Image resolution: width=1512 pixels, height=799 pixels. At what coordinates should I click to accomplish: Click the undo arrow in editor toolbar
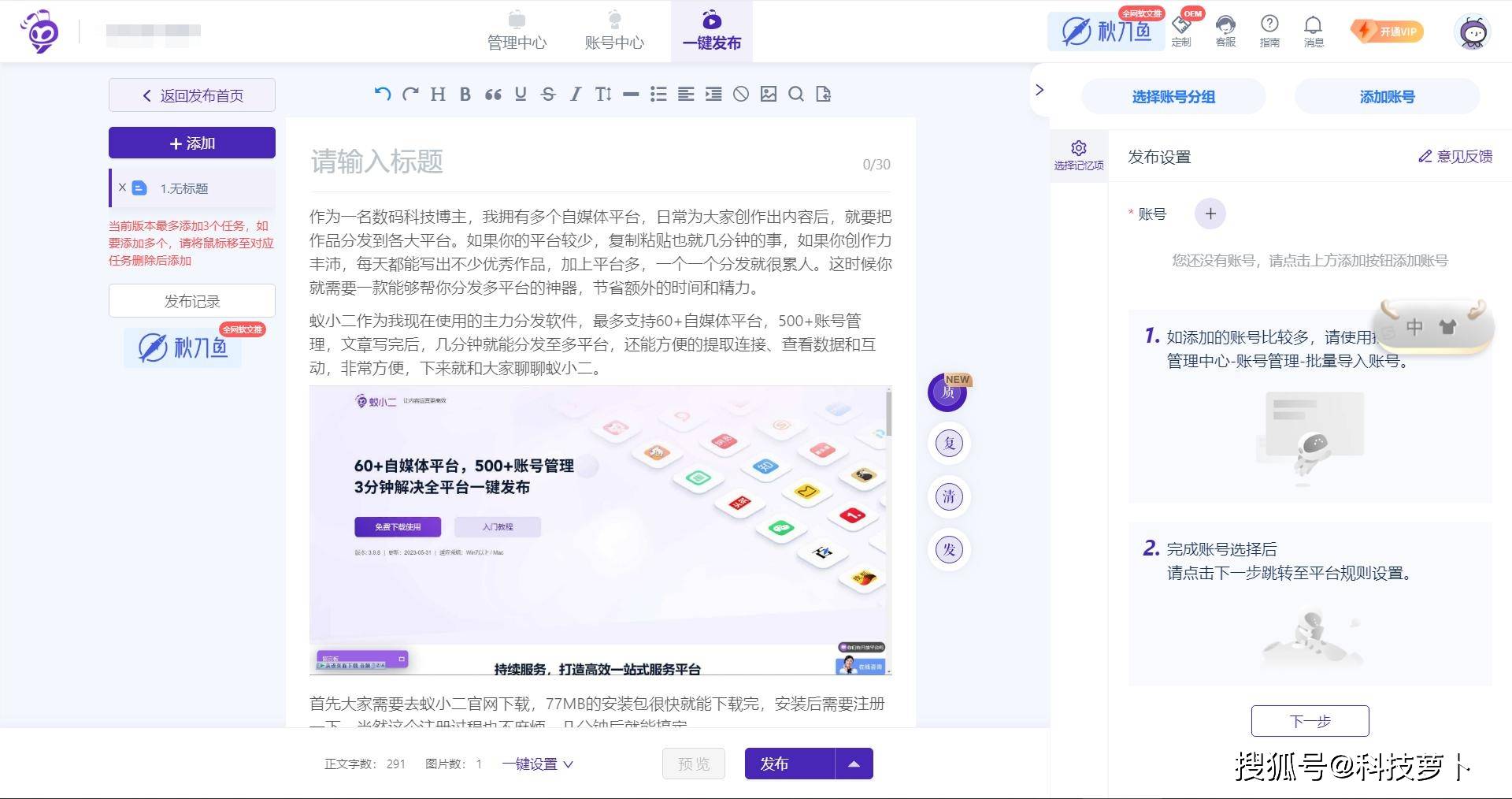383,95
